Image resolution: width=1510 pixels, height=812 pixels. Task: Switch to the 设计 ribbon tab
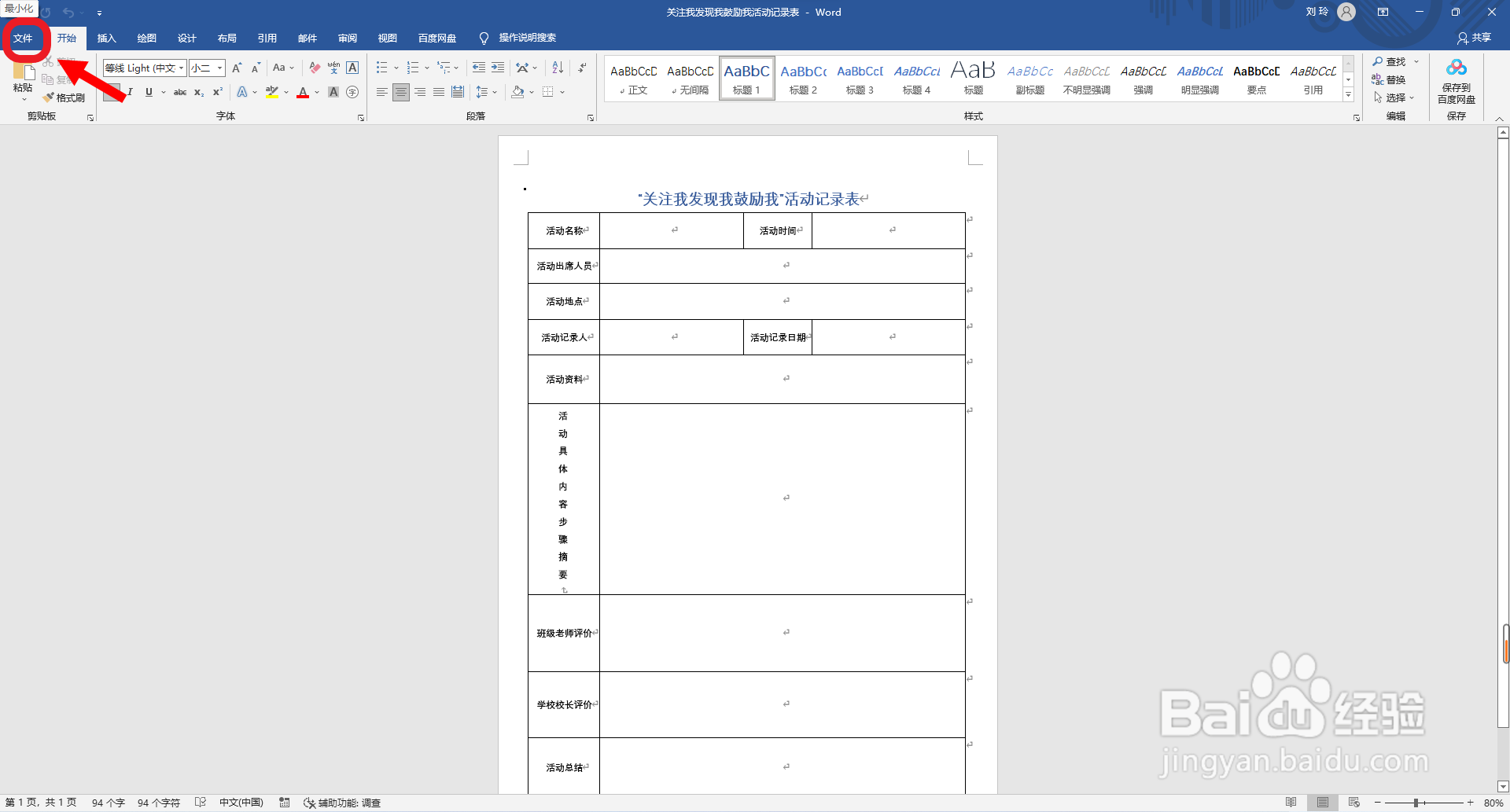pyautogui.click(x=186, y=38)
